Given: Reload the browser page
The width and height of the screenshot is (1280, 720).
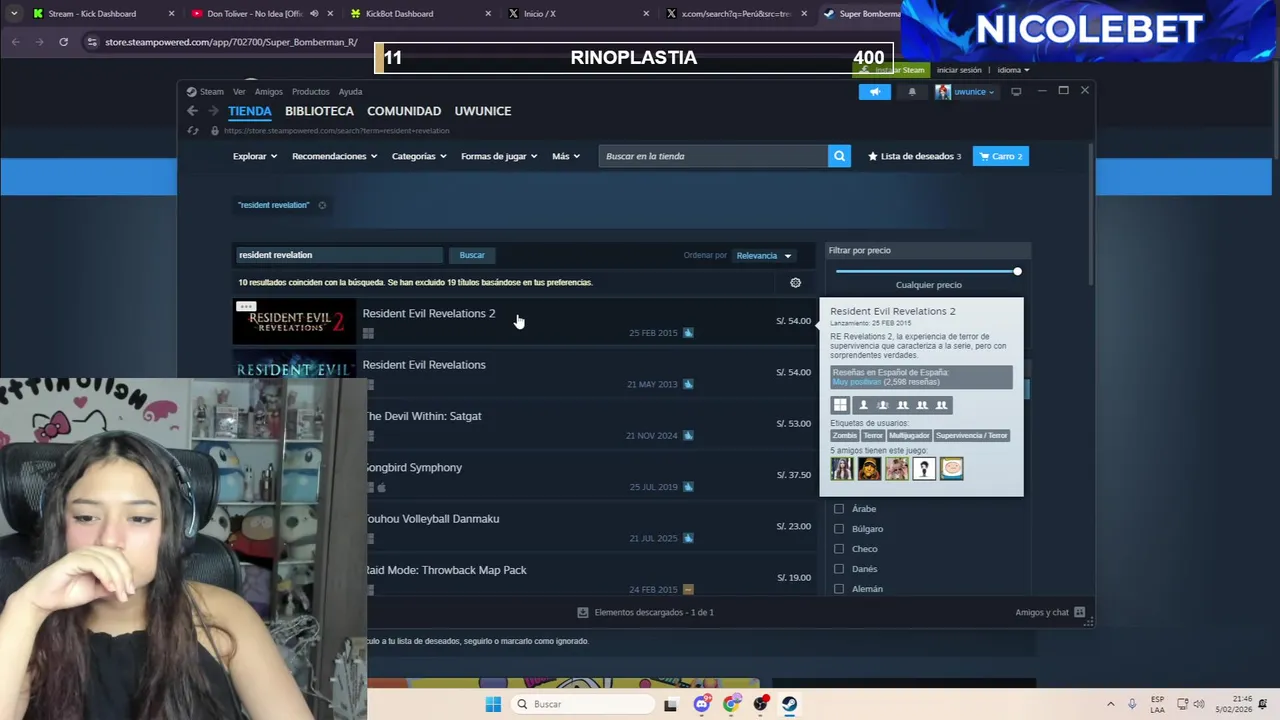Looking at the screenshot, I should point(63,42).
